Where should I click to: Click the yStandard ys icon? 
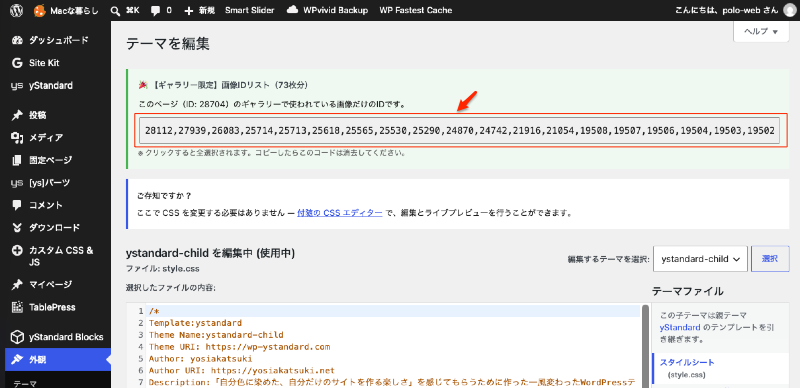[17, 86]
